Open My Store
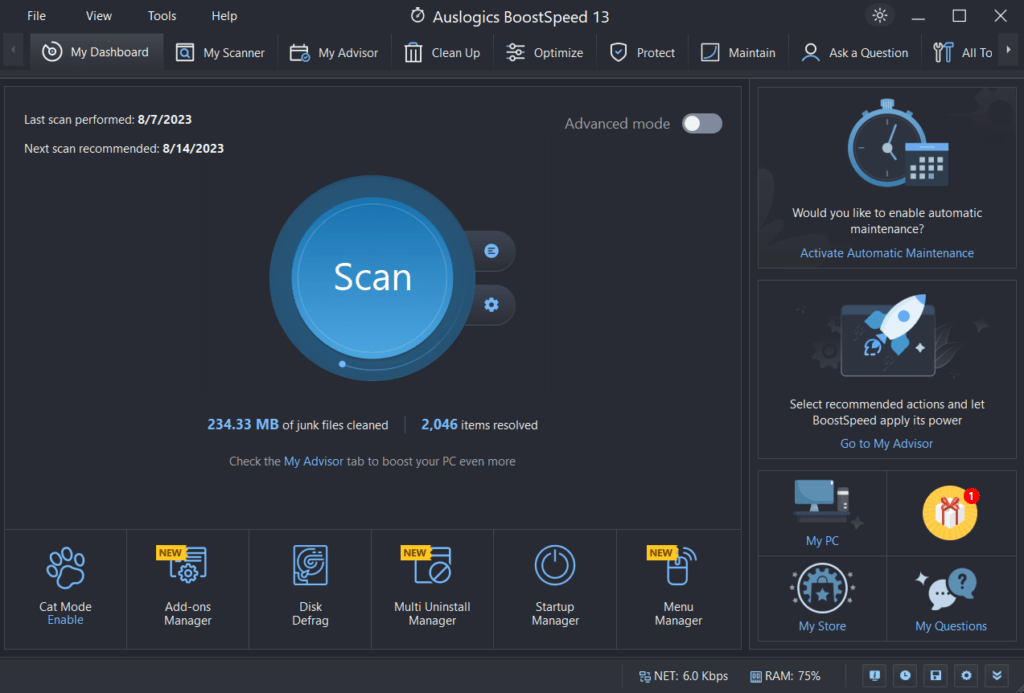 [821, 598]
